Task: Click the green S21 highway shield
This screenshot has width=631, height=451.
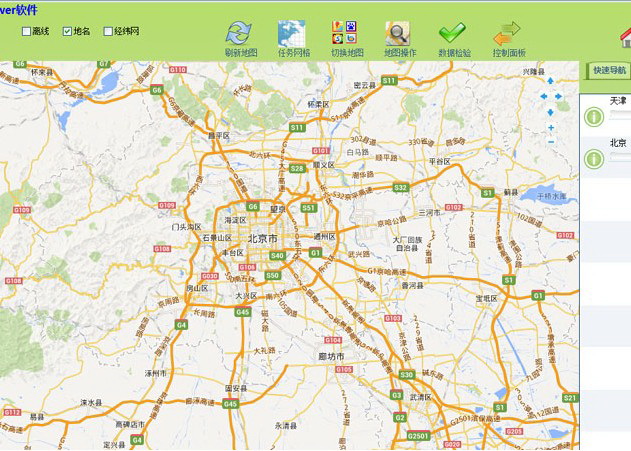Action: (x=571, y=398)
